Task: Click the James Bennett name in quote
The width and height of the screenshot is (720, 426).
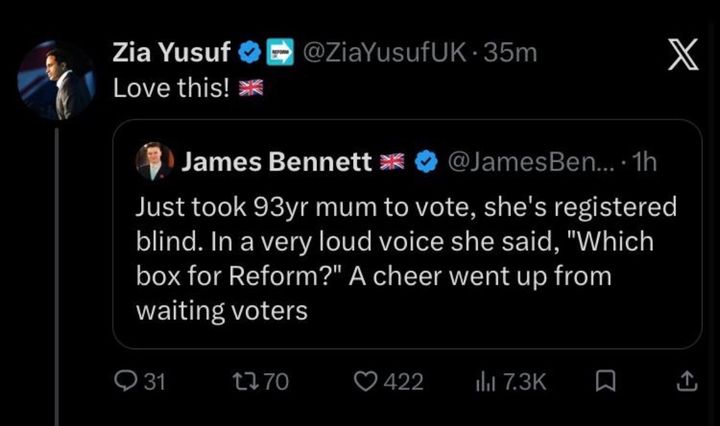Action: point(275,163)
